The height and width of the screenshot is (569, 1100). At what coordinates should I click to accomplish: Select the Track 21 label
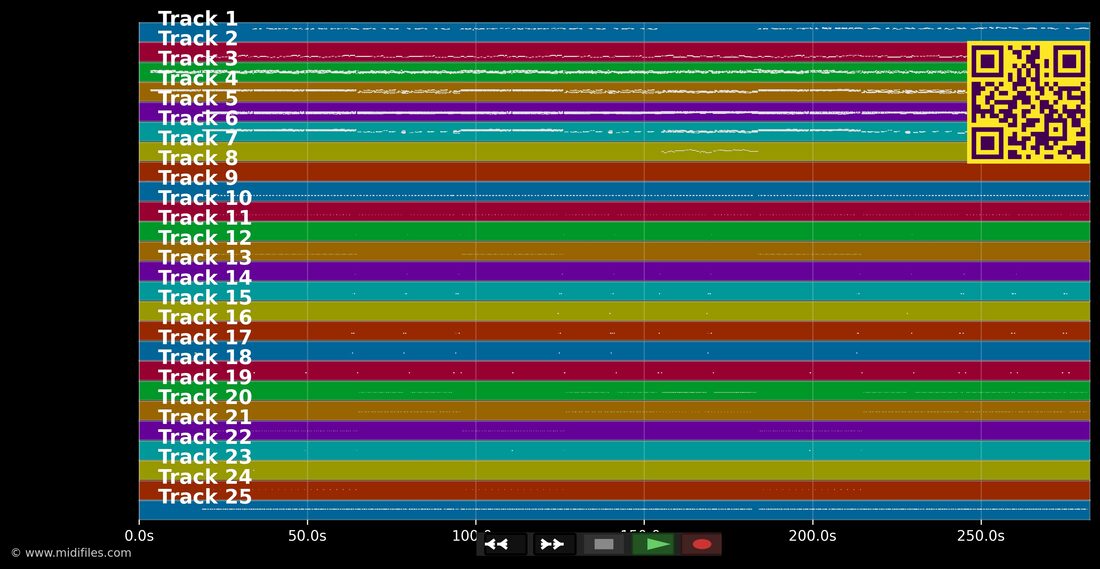(x=205, y=417)
